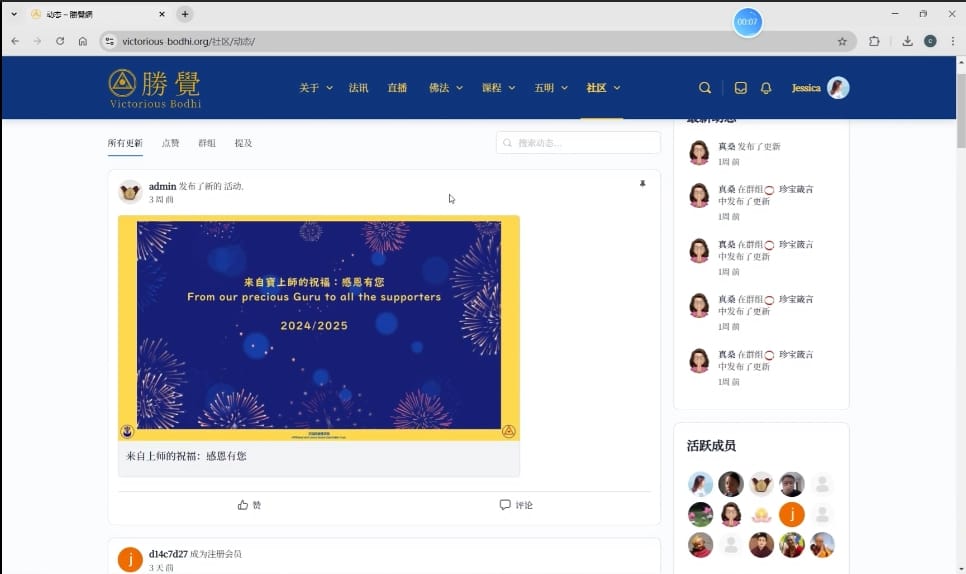Click the pin icon on admin's post

643,184
